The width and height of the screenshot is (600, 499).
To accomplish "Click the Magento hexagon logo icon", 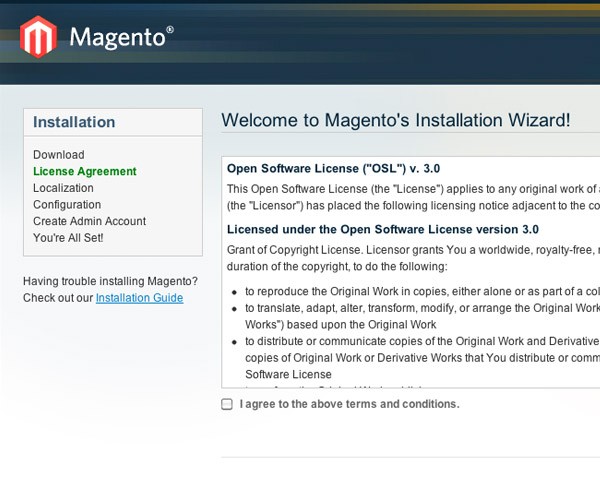I will coord(38,37).
